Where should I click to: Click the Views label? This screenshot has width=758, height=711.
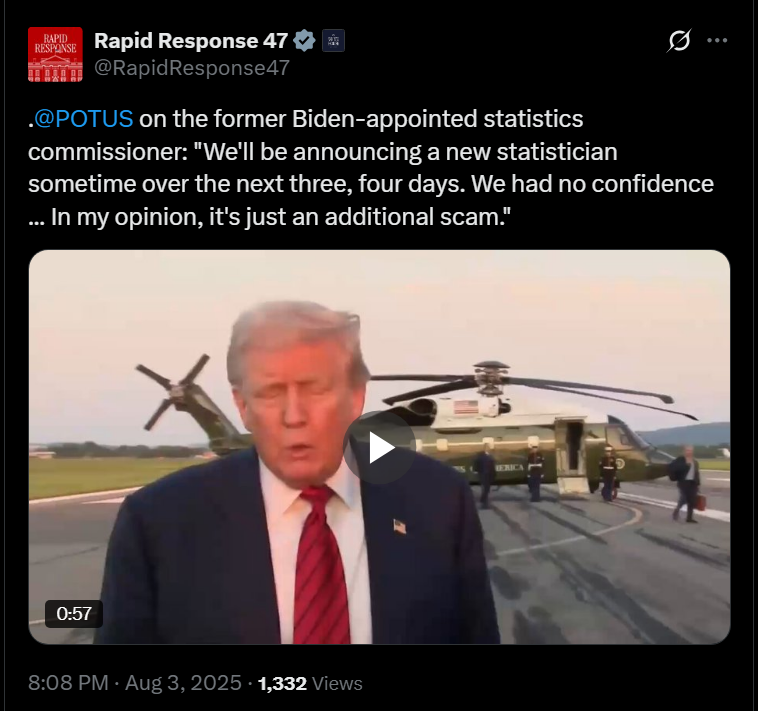[337, 683]
